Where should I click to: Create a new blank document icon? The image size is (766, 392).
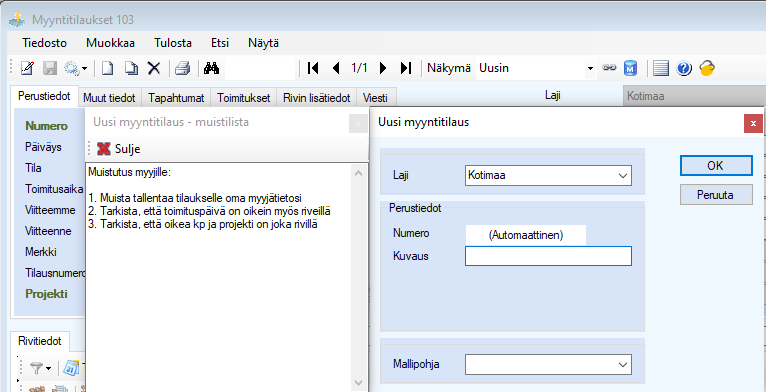pyautogui.click(x=107, y=68)
